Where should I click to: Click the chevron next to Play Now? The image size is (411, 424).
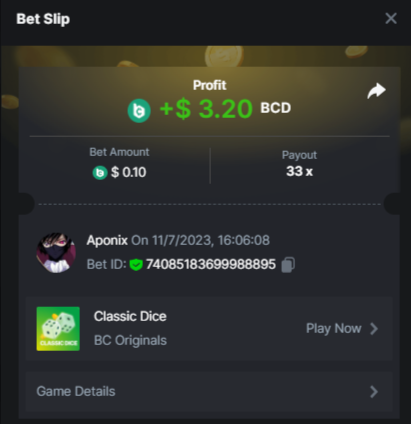[374, 329]
